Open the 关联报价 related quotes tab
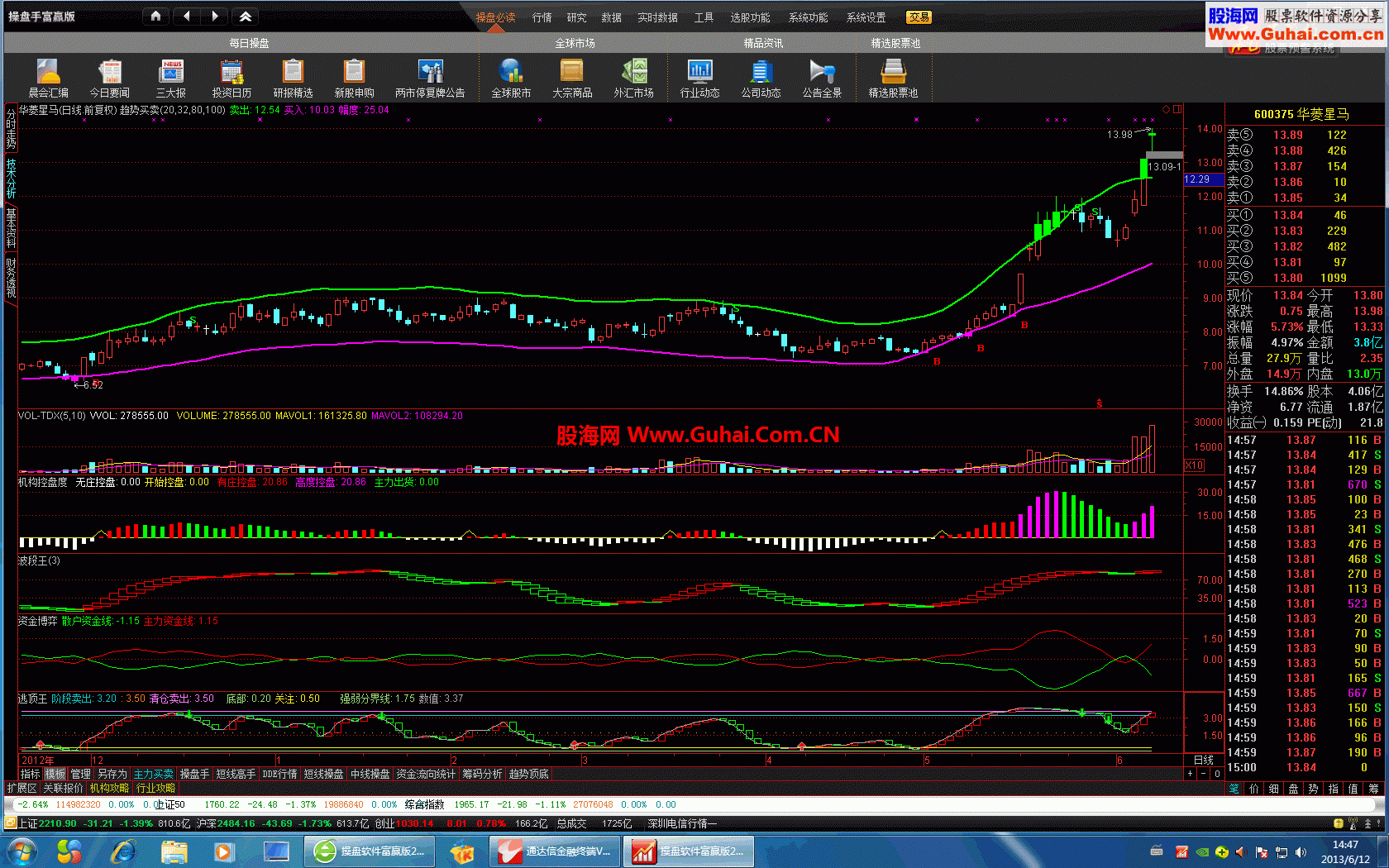 63,788
